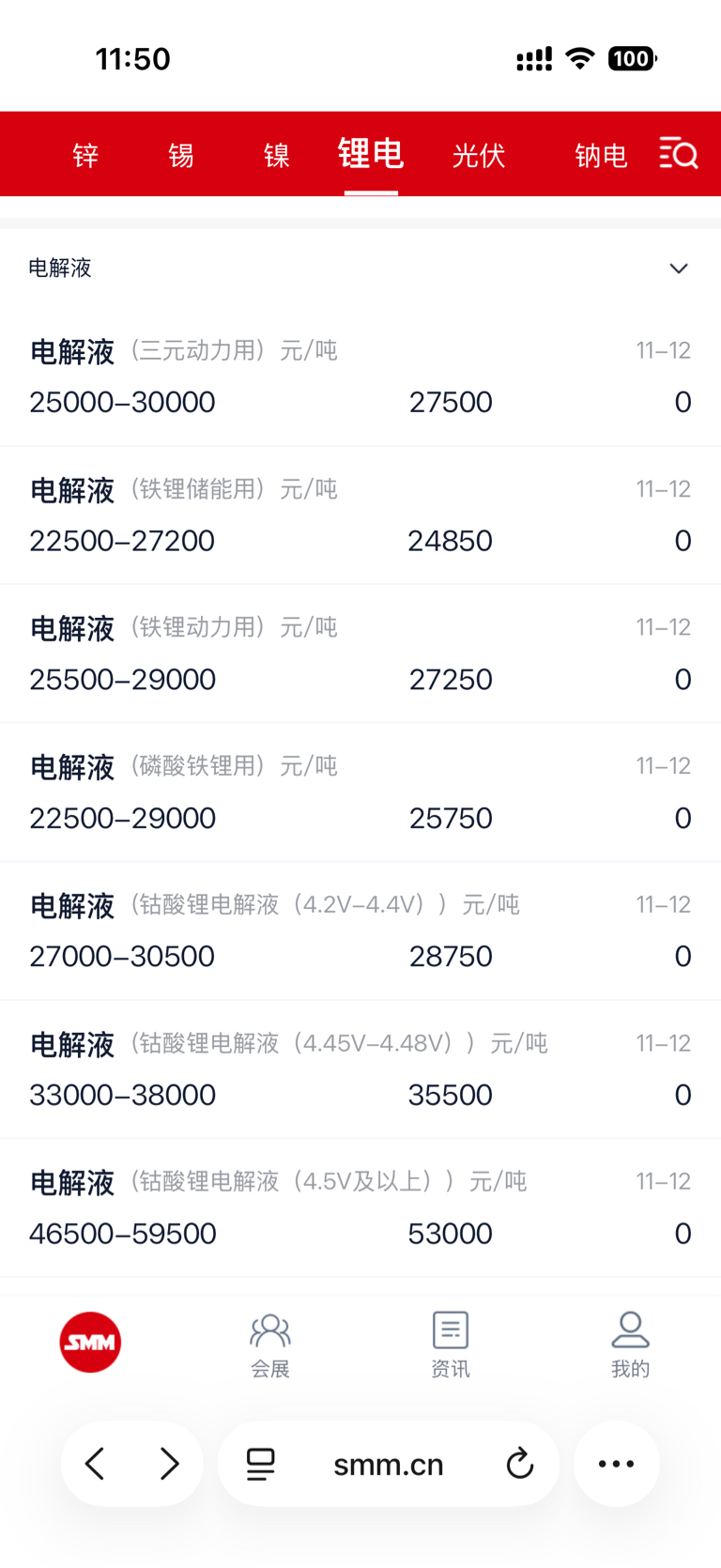Reload page with refresh icon
Image resolution: width=721 pixels, height=1568 pixels.
tap(519, 1463)
